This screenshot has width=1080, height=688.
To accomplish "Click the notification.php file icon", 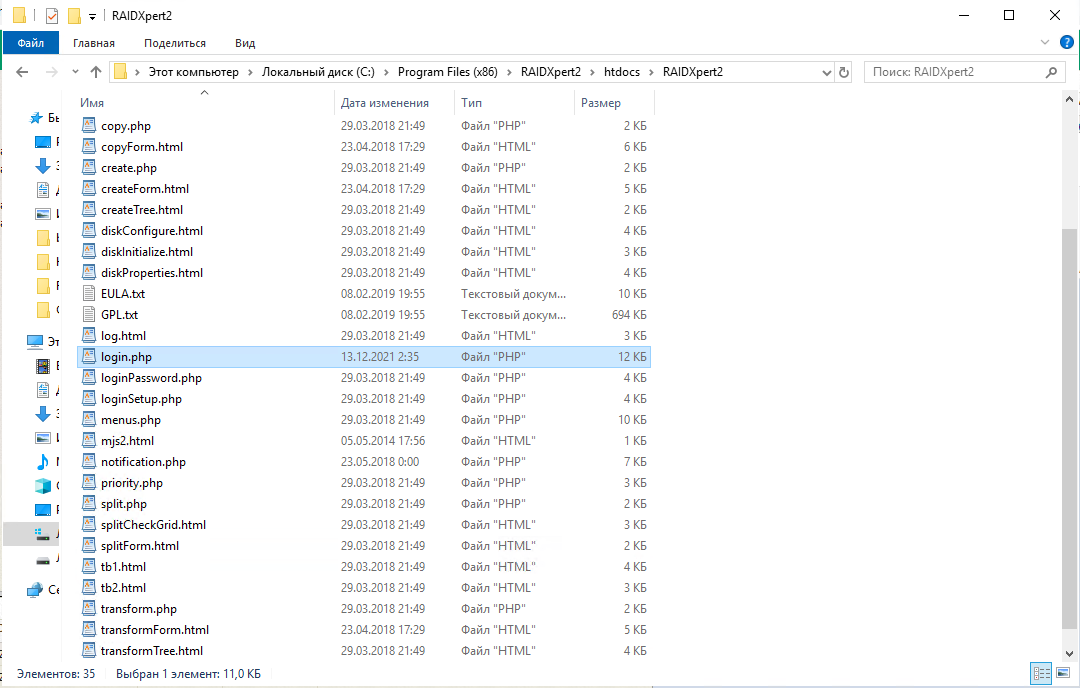I will [89, 461].
